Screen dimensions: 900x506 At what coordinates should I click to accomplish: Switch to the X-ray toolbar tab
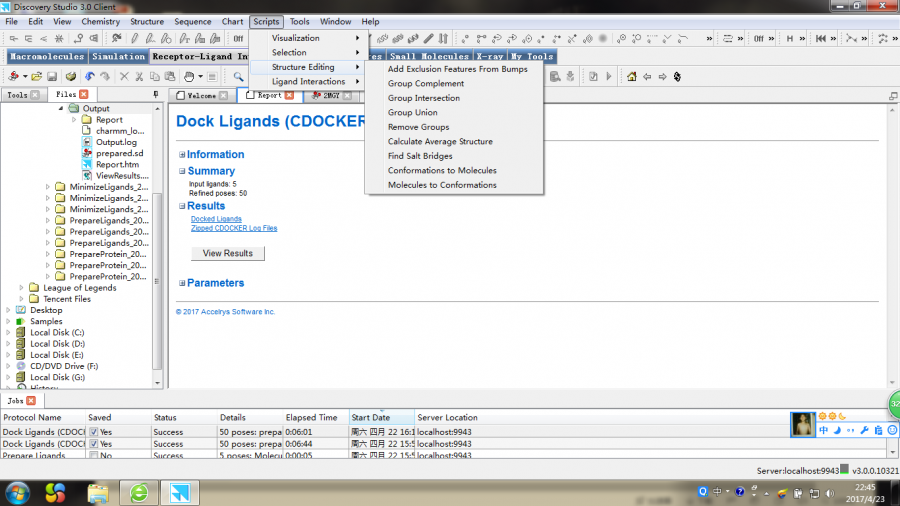click(x=489, y=56)
